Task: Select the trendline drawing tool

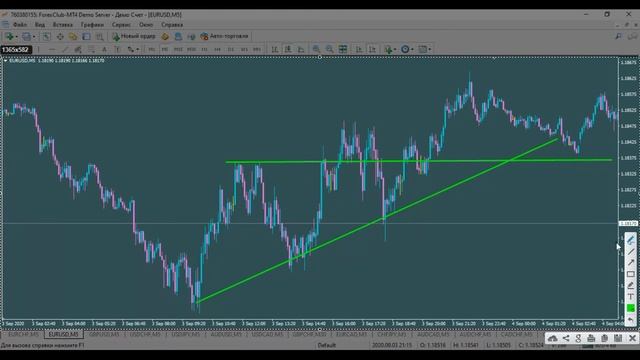Action: pos(65,49)
